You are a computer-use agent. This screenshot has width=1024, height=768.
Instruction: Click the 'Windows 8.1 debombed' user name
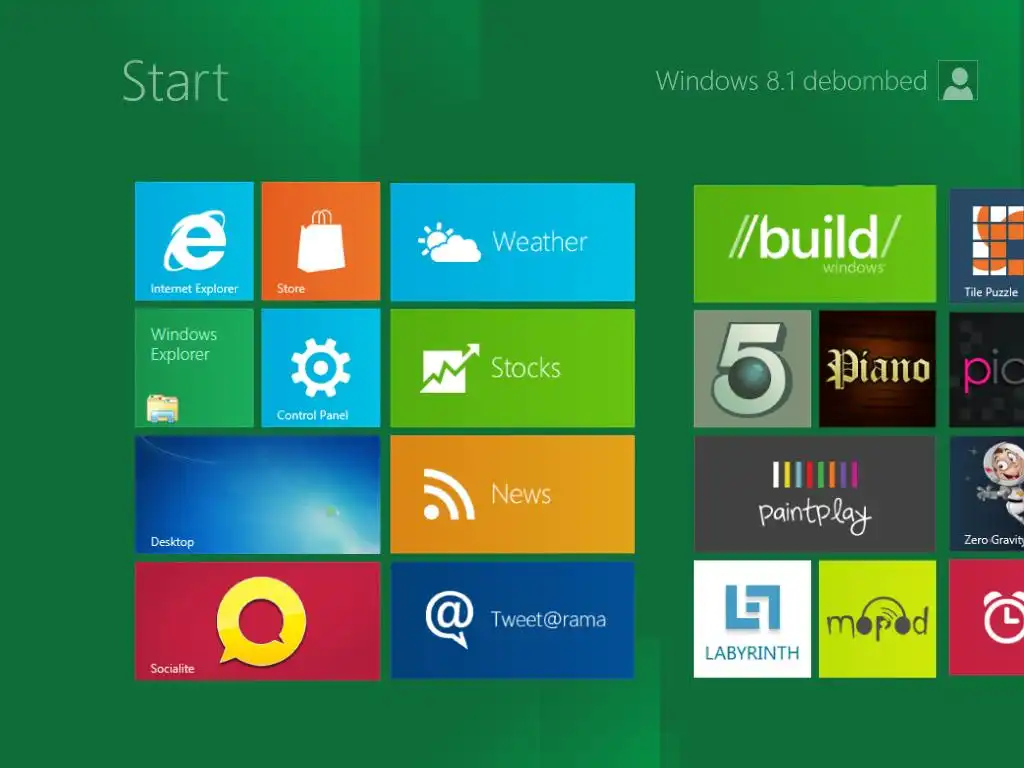[792, 81]
